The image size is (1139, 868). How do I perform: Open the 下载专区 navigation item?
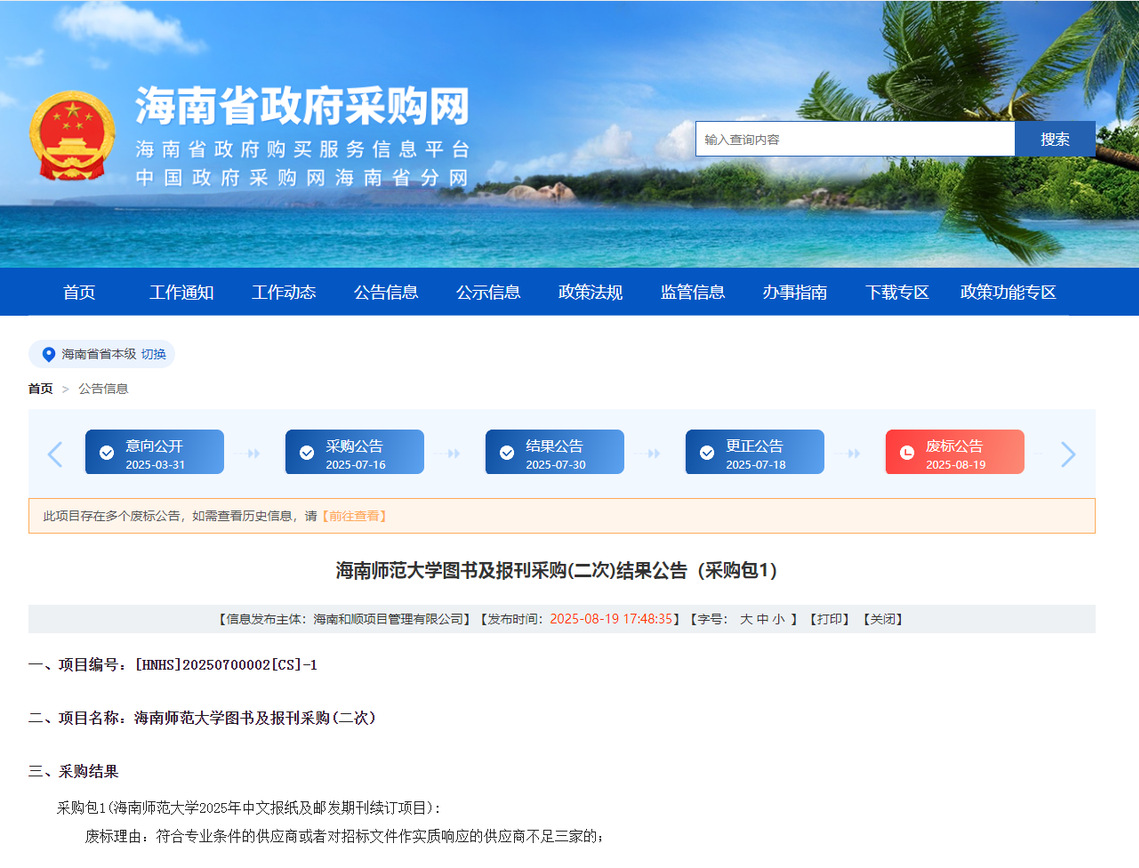[897, 292]
